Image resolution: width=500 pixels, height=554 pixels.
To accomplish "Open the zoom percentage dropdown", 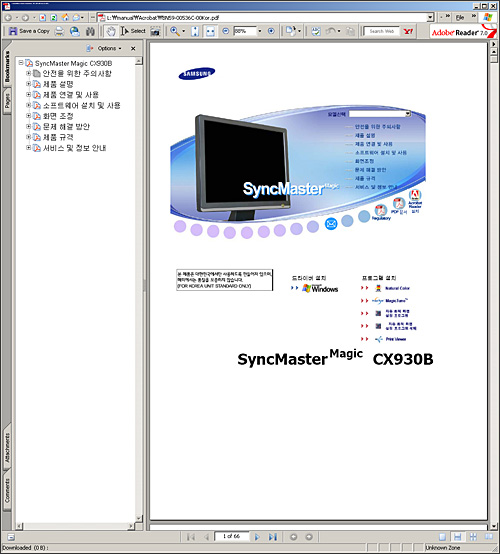I will [x=260, y=31].
